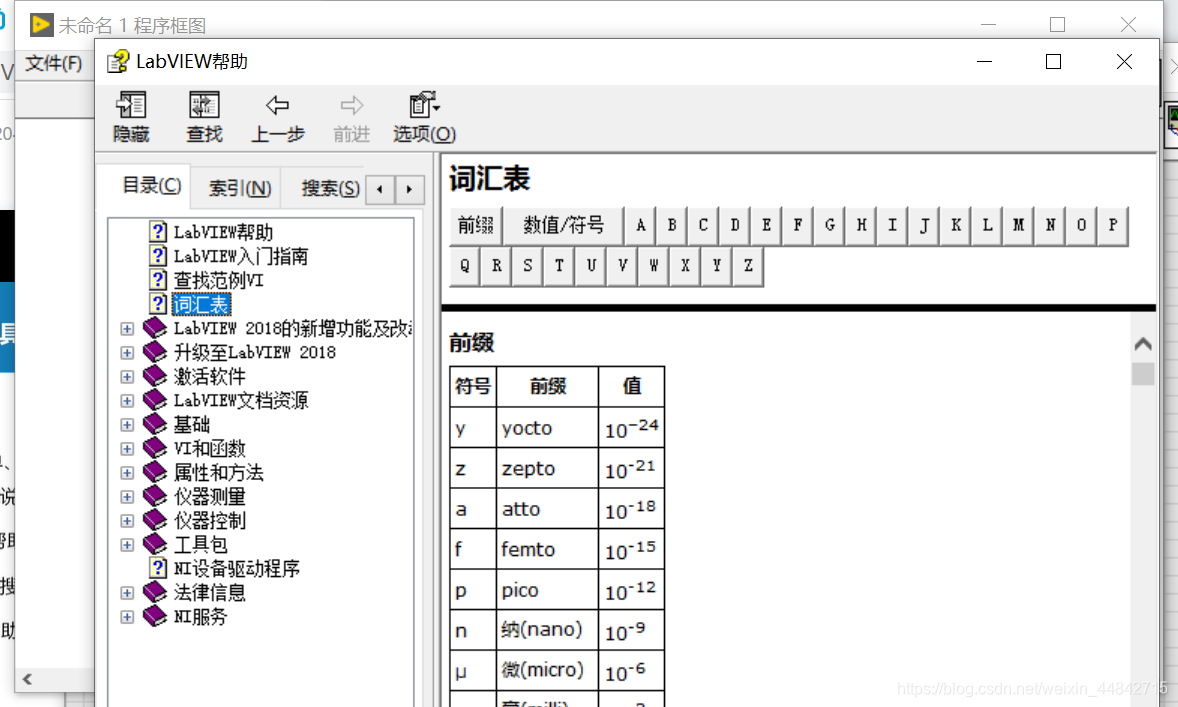Expand the 激活软件 plus sign

click(x=127, y=376)
